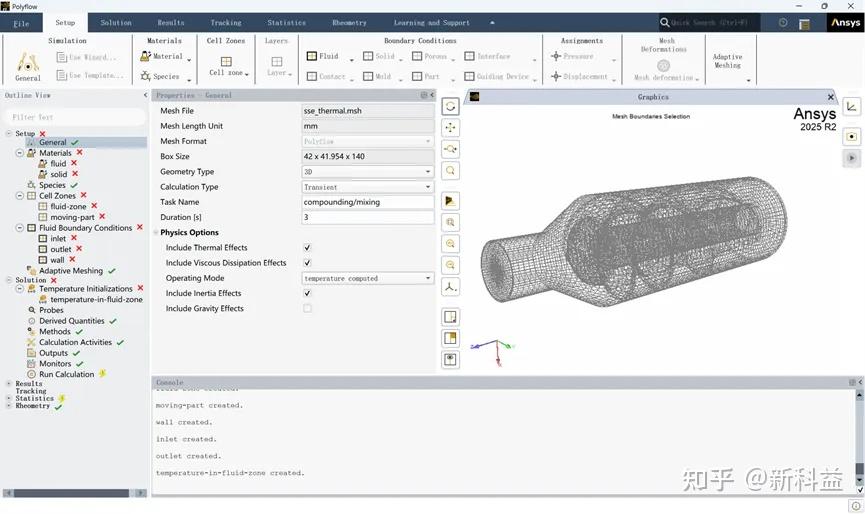Screen dimensions: 865x514
Task: Open the Adaptive Meshing ribbon dropdown arrow
Action: click(x=748, y=81)
